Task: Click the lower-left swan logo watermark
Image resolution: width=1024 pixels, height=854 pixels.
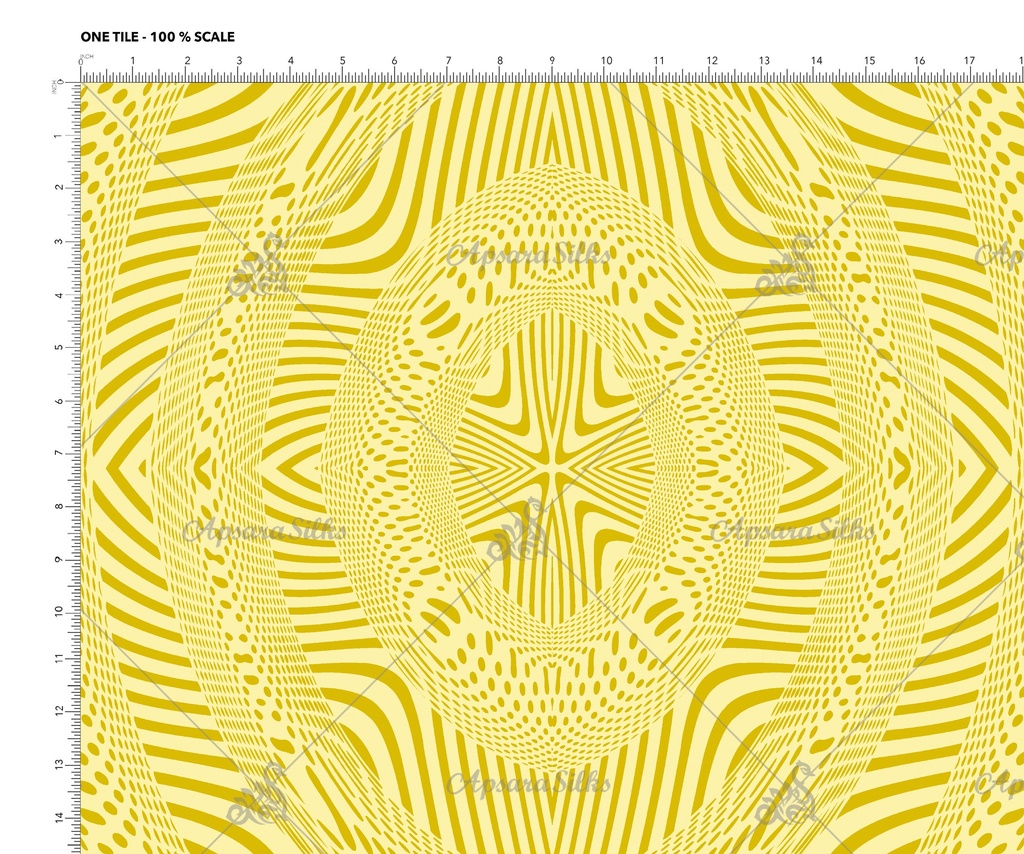Action: (x=257, y=793)
